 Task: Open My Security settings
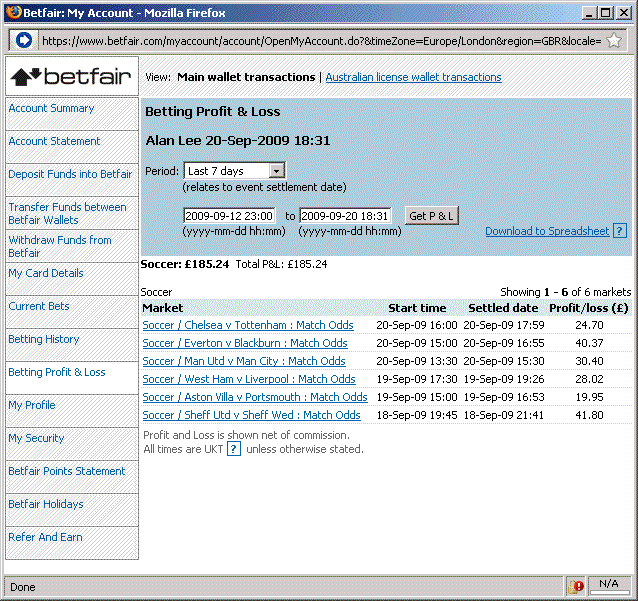(36, 438)
